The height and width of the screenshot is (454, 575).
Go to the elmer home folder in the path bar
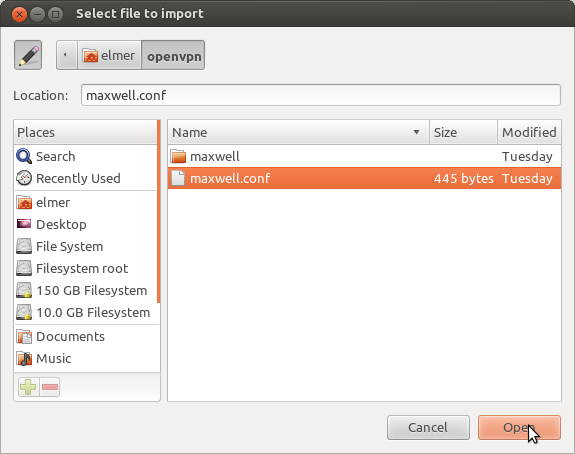coord(109,55)
